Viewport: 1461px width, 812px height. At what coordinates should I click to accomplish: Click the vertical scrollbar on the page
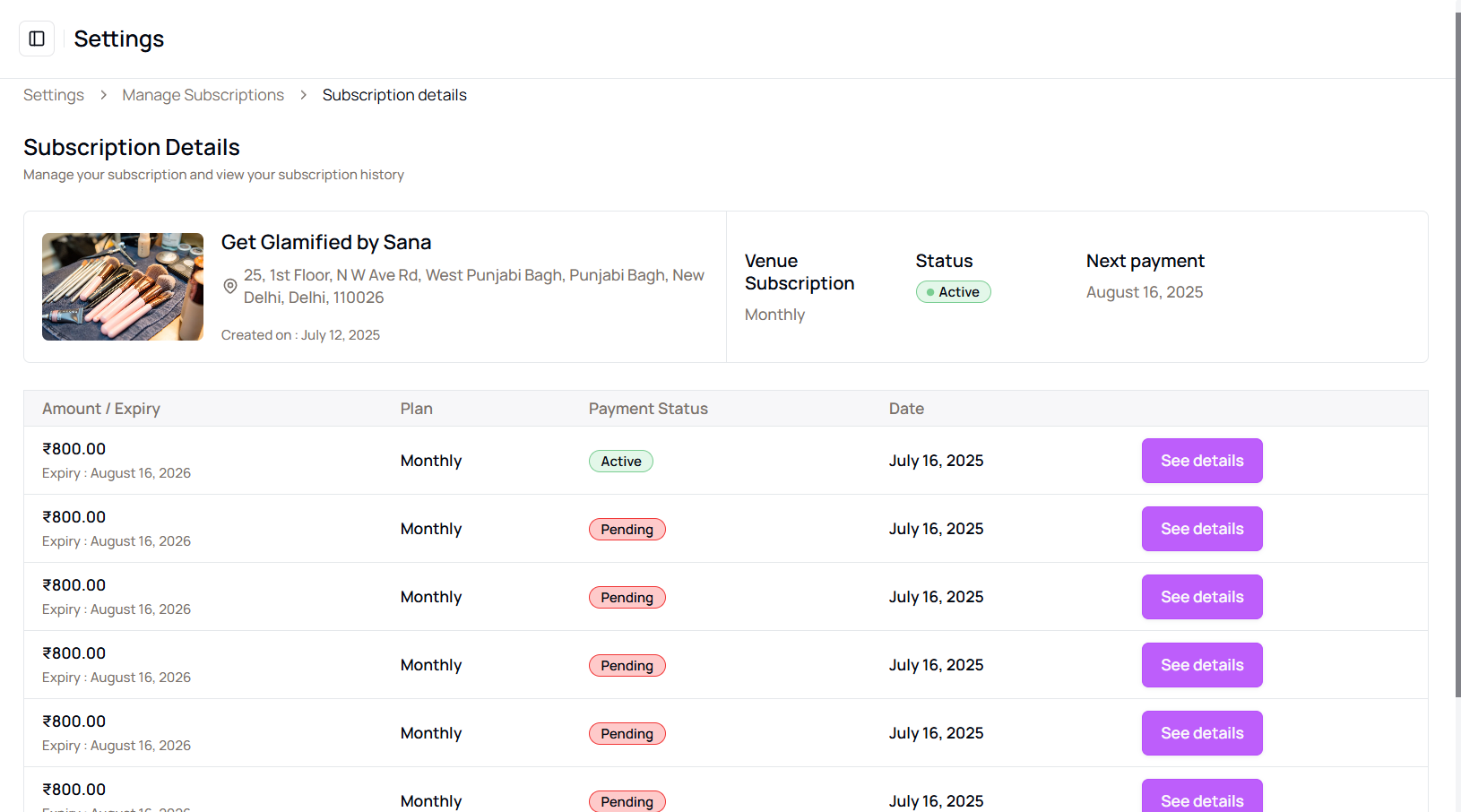tap(1457, 354)
